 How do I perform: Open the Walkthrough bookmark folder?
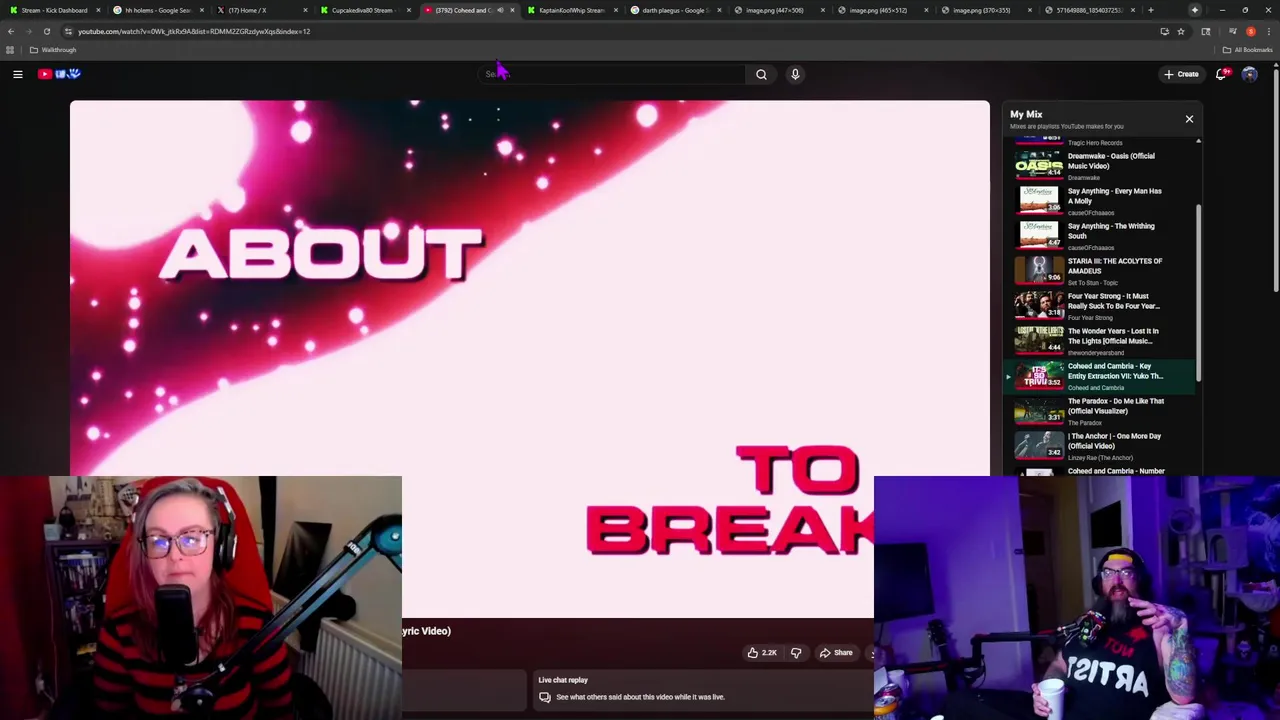pyautogui.click(x=53, y=50)
